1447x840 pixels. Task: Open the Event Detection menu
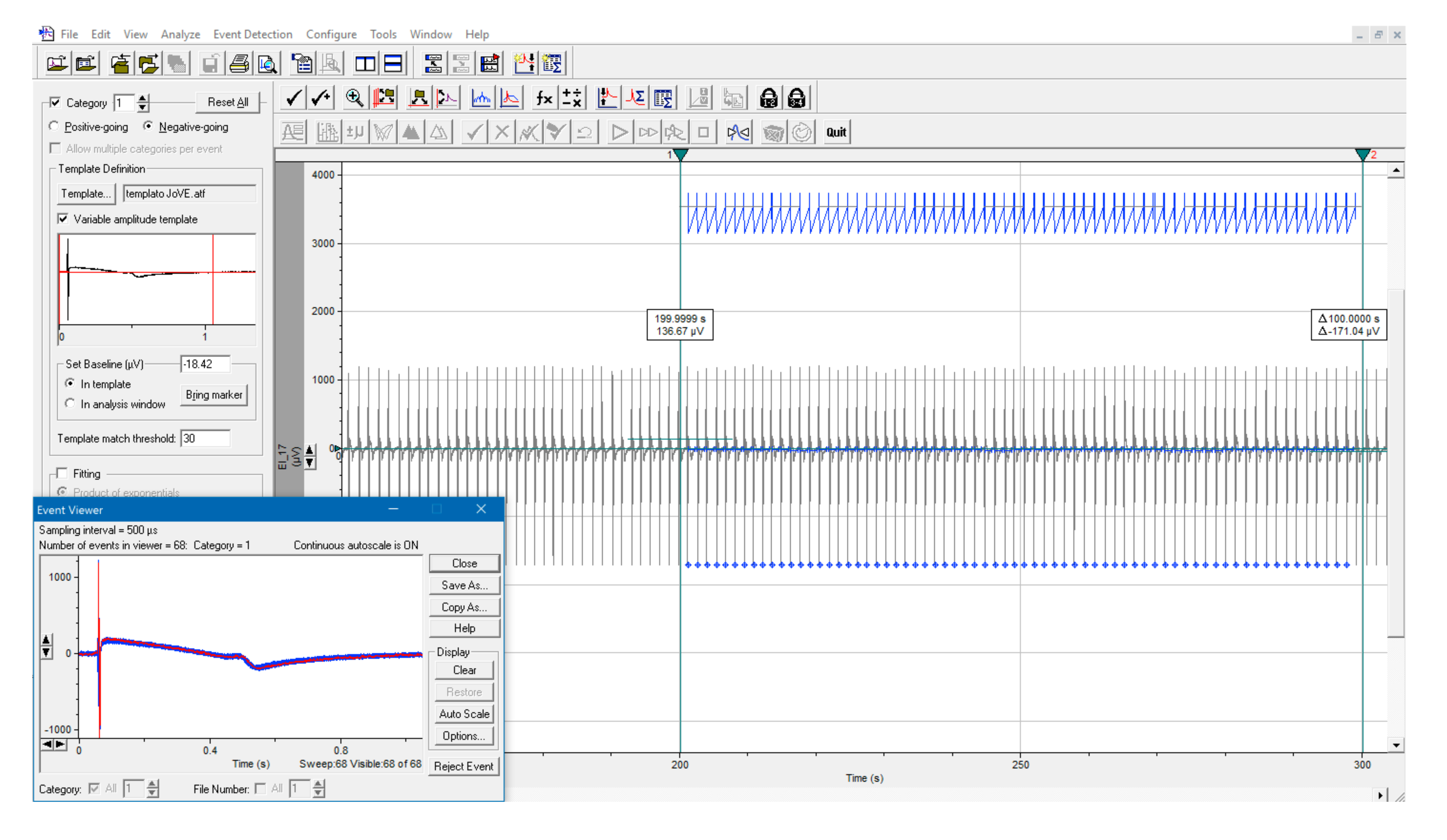click(x=253, y=34)
